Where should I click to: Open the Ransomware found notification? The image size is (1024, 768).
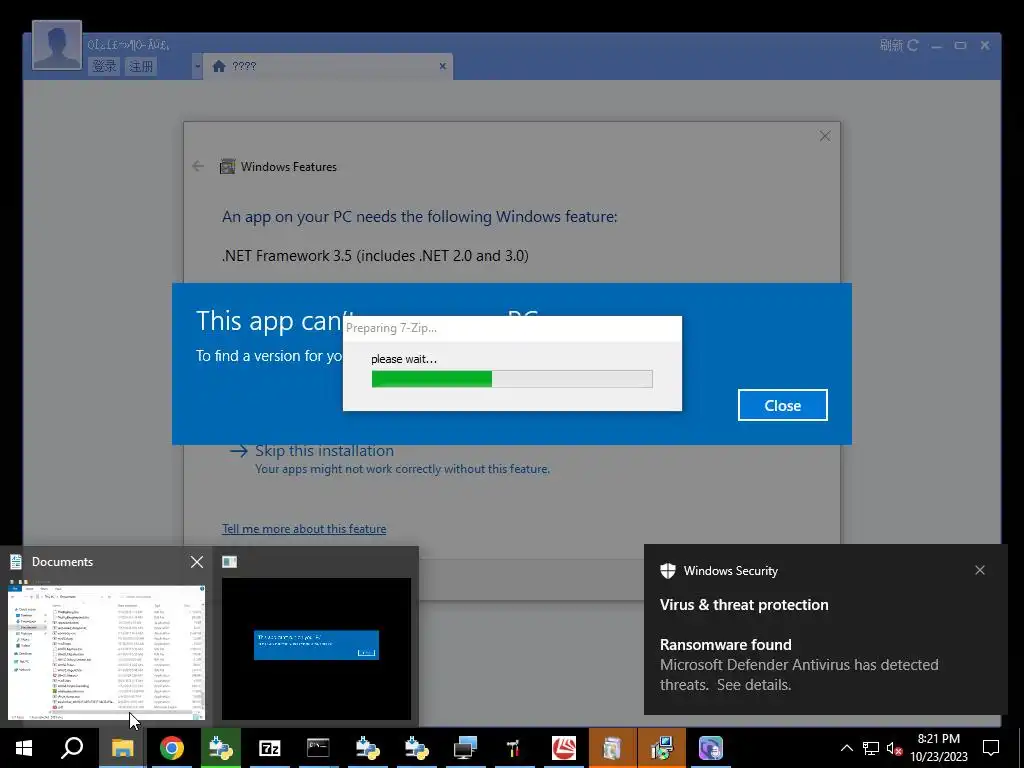(x=799, y=665)
